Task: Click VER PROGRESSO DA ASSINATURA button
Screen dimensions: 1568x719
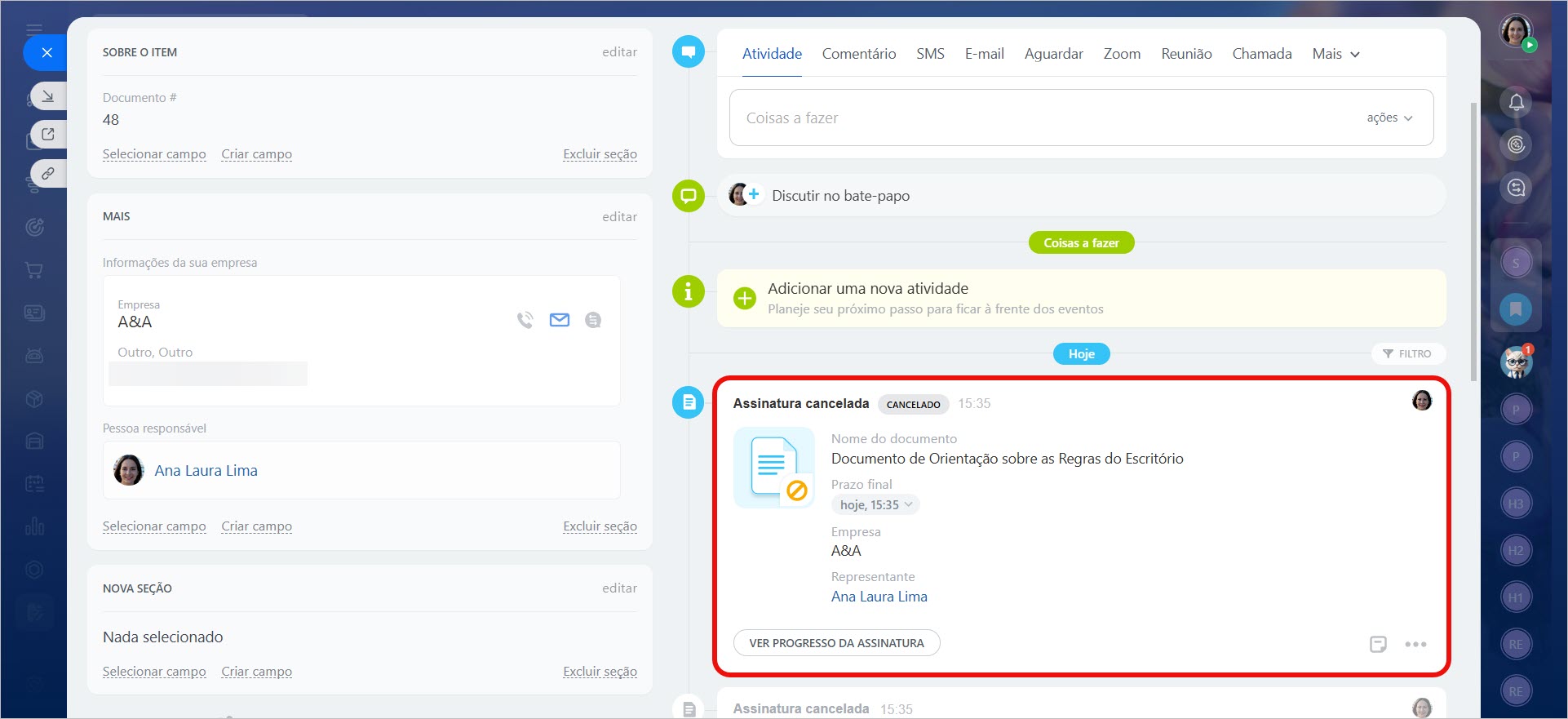Action: coord(836,643)
